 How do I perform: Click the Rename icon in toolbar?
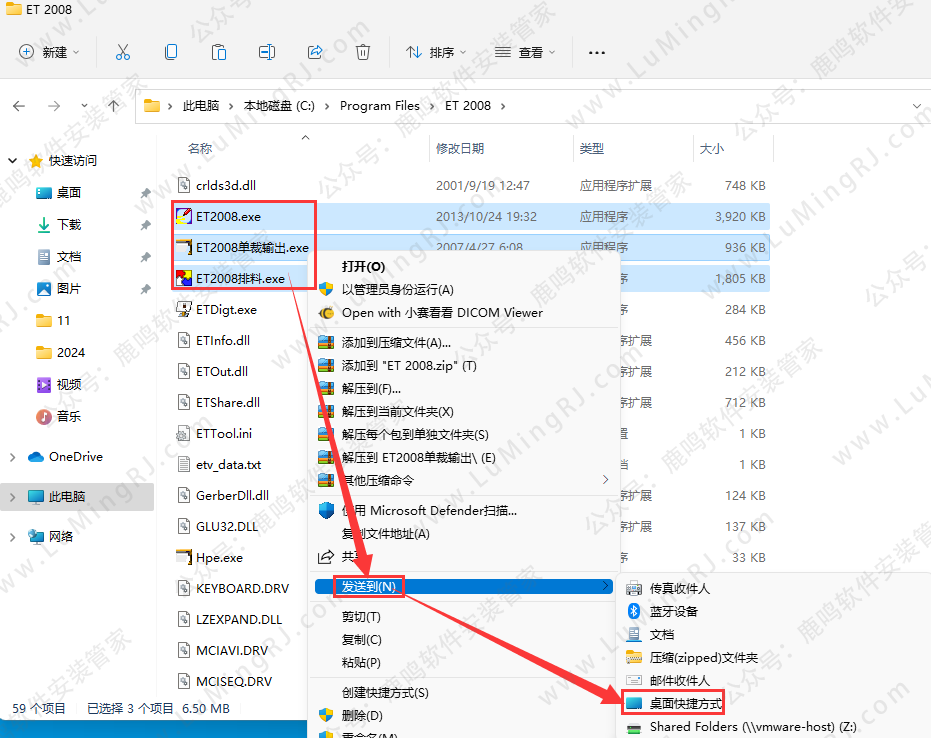pyautogui.click(x=267, y=52)
